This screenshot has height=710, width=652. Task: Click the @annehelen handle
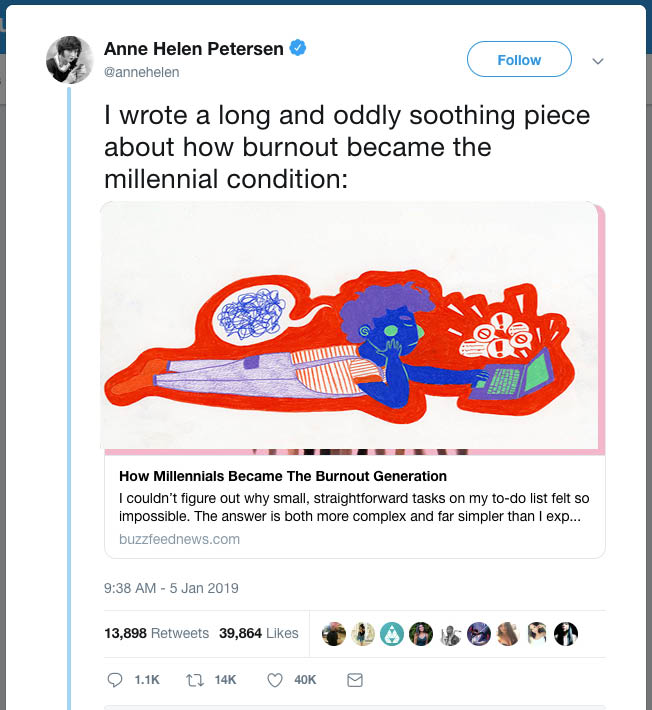pos(142,73)
